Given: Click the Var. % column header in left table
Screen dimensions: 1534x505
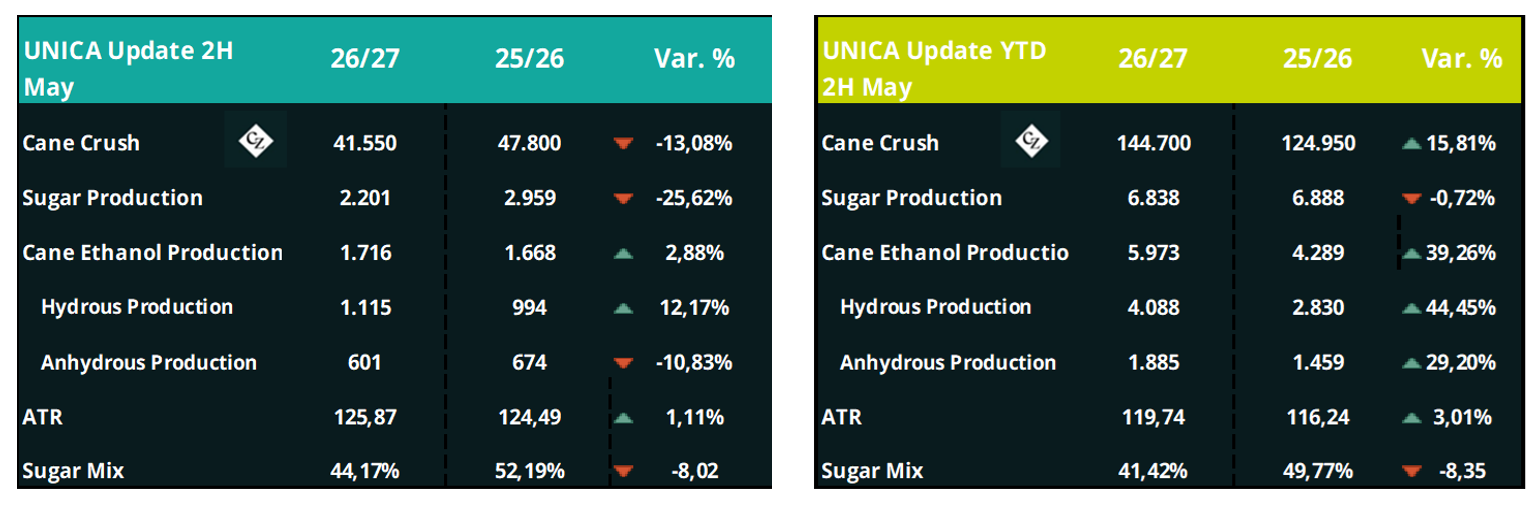Looking at the screenshot, I should 694,59.
